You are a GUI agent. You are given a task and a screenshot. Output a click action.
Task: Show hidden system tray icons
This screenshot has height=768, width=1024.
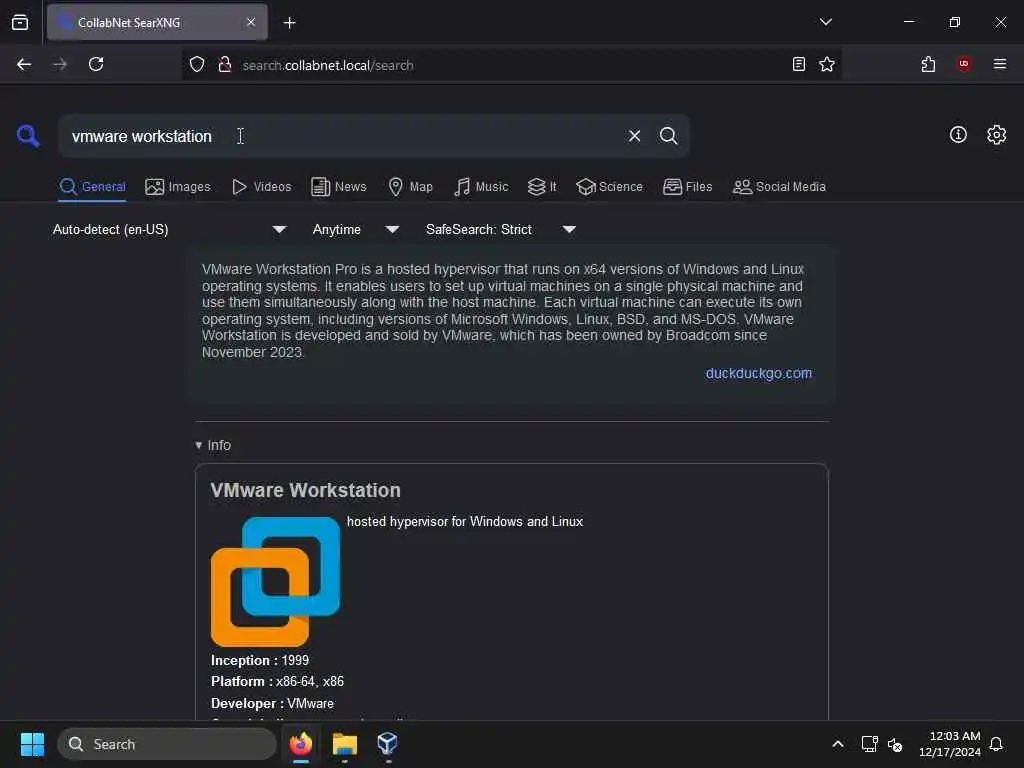(x=837, y=744)
